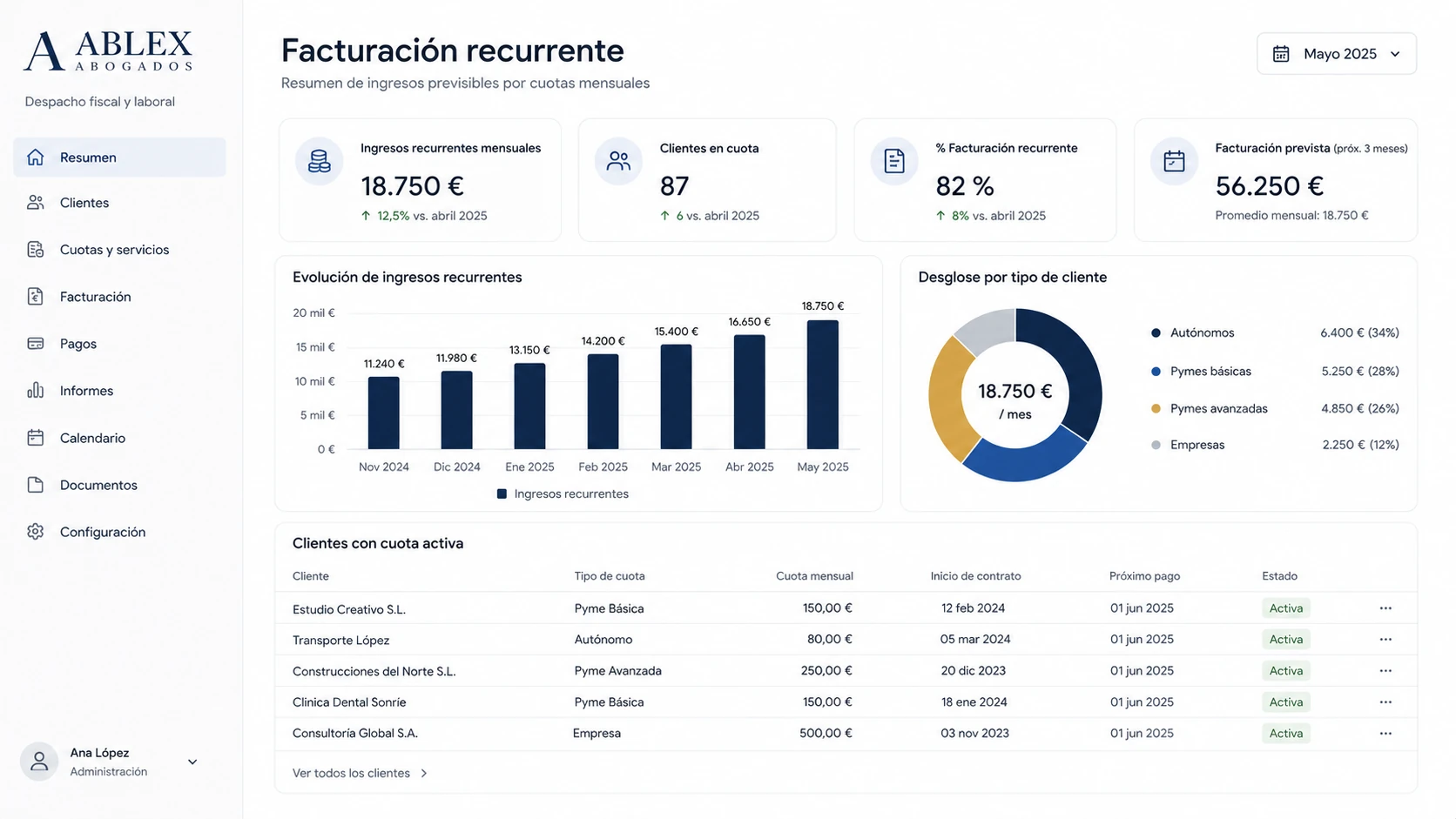The height and width of the screenshot is (819, 1456).
Task: Click the people icon on Clientes en cuota card
Action: click(618, 161)
